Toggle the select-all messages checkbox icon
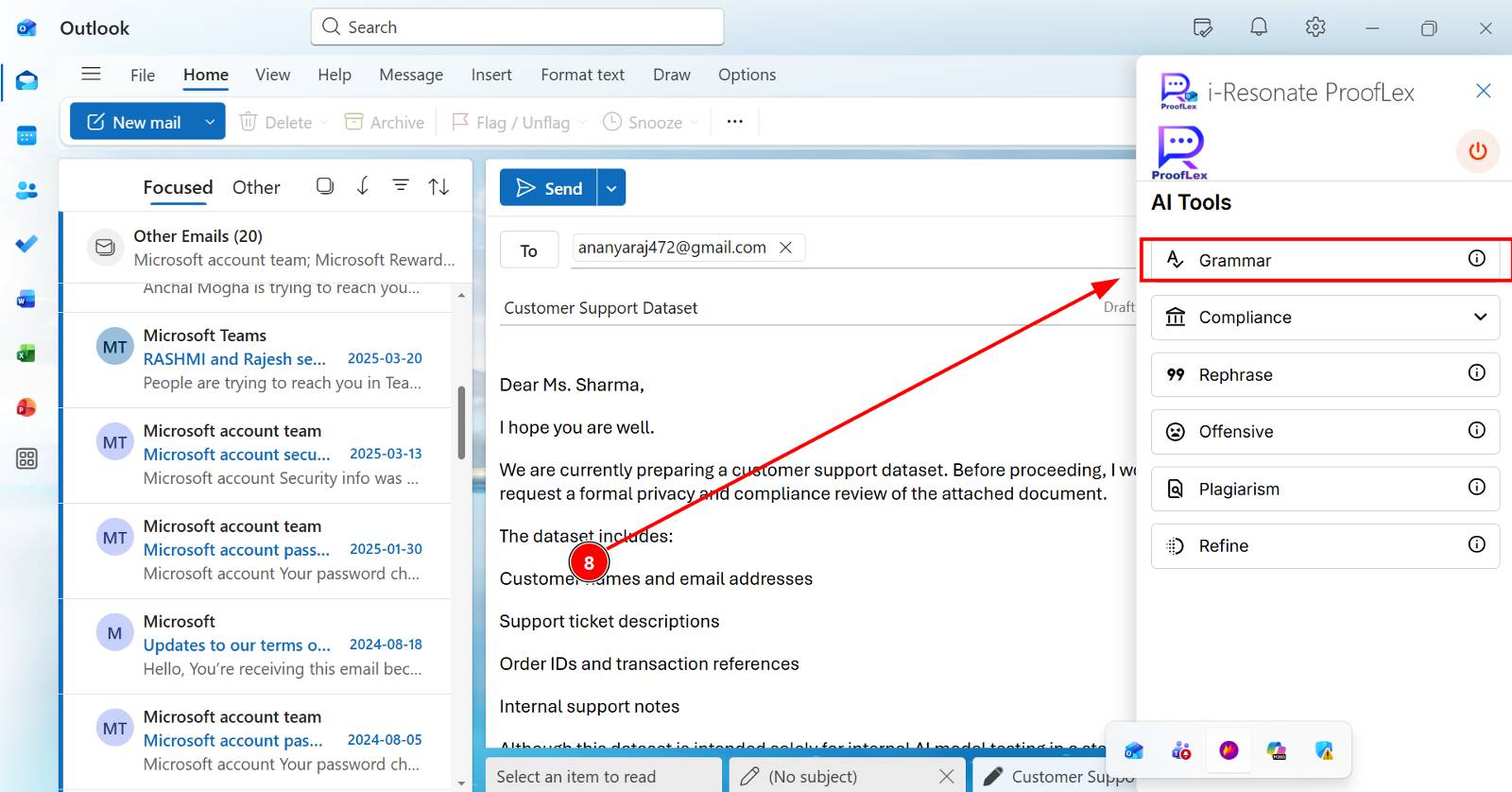 tap(325, 186)
